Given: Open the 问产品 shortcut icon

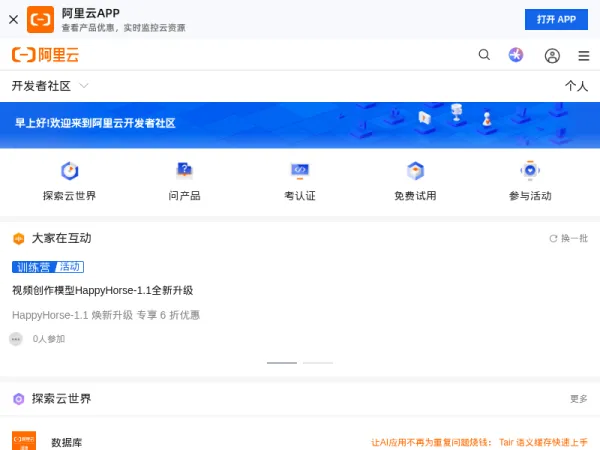Looking at the screenshot, I should 184,171.
